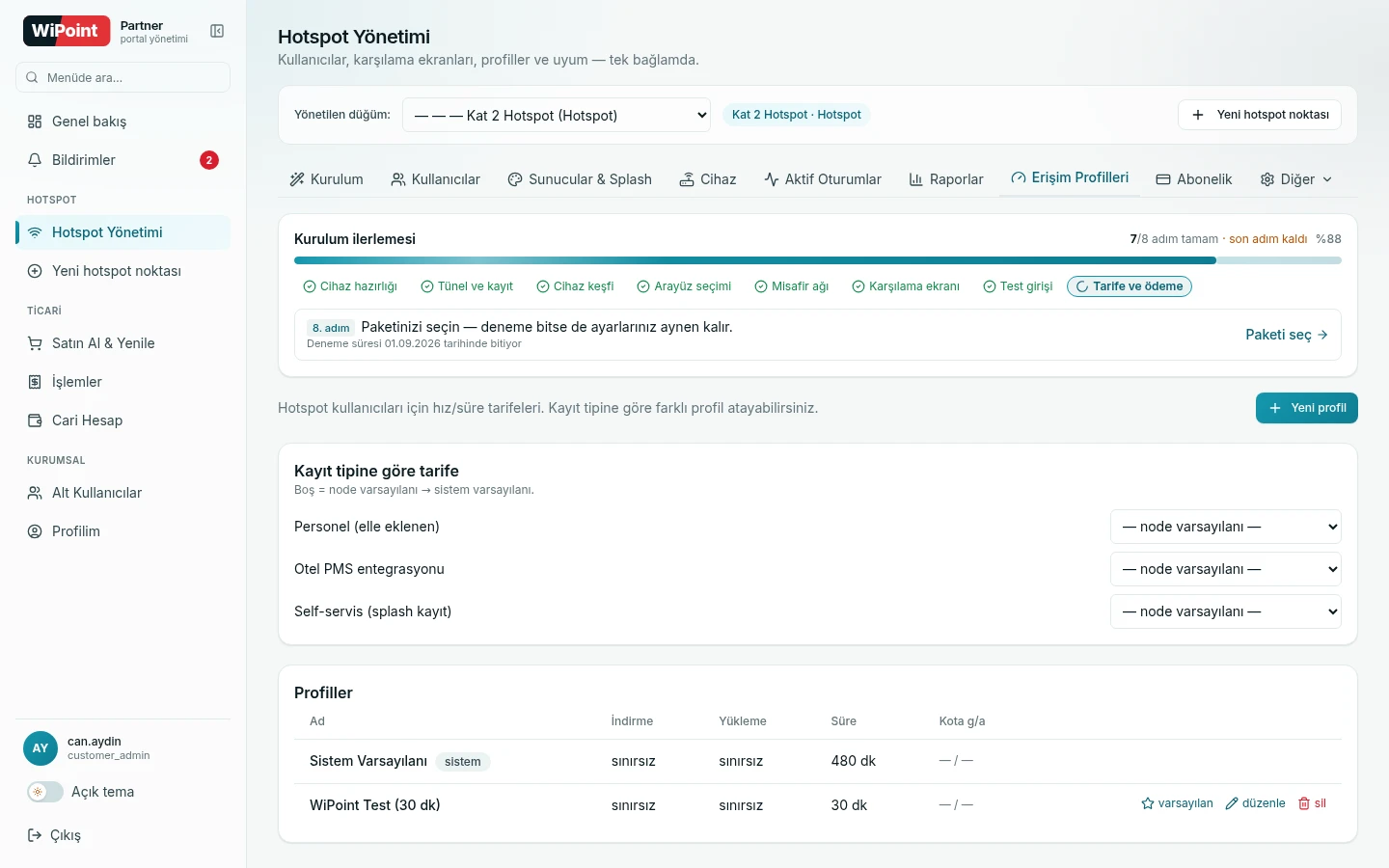The image size is (1389, 868).
Task: Switch to the Aktif Oturumlar tab
Action: [823, 179]
